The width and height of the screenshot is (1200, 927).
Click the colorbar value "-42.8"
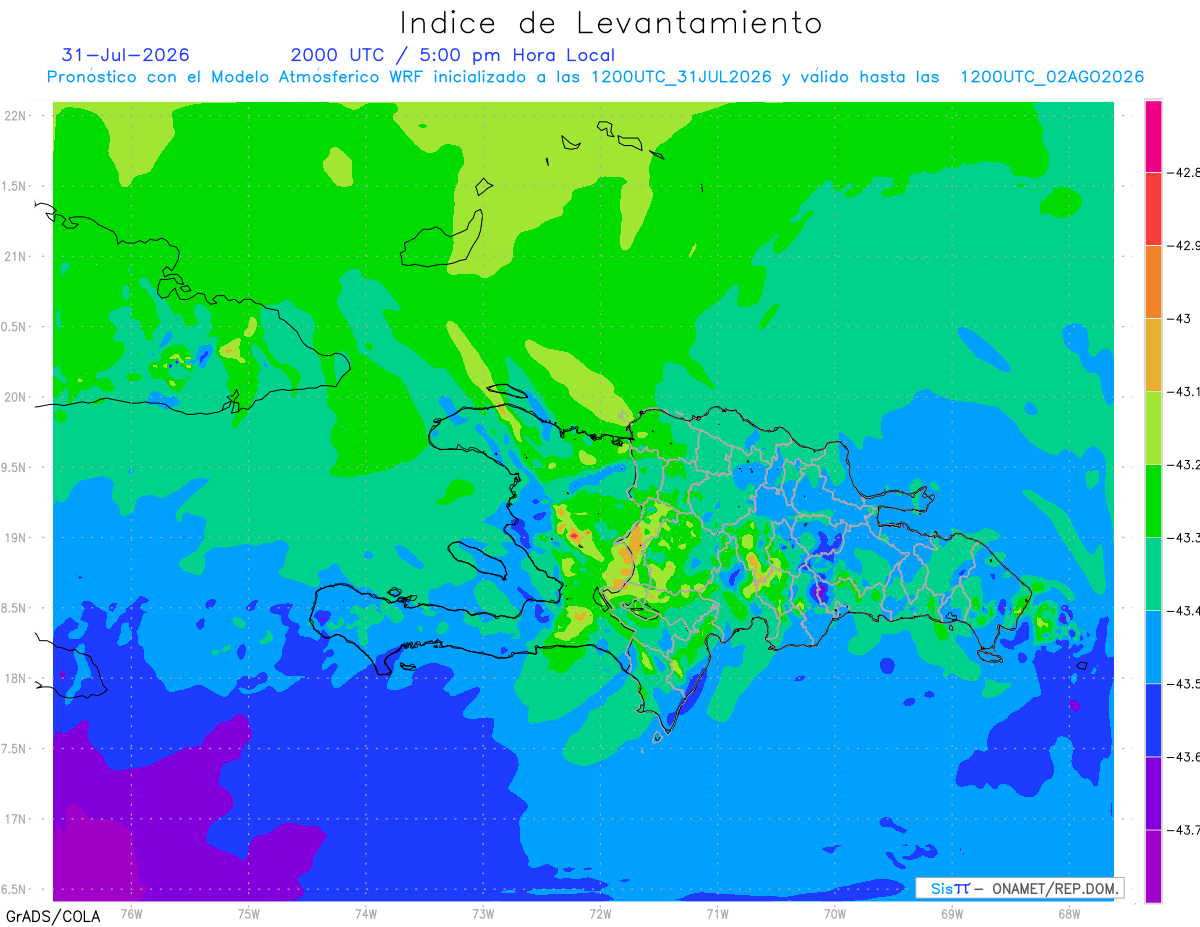coord(1183,172)
